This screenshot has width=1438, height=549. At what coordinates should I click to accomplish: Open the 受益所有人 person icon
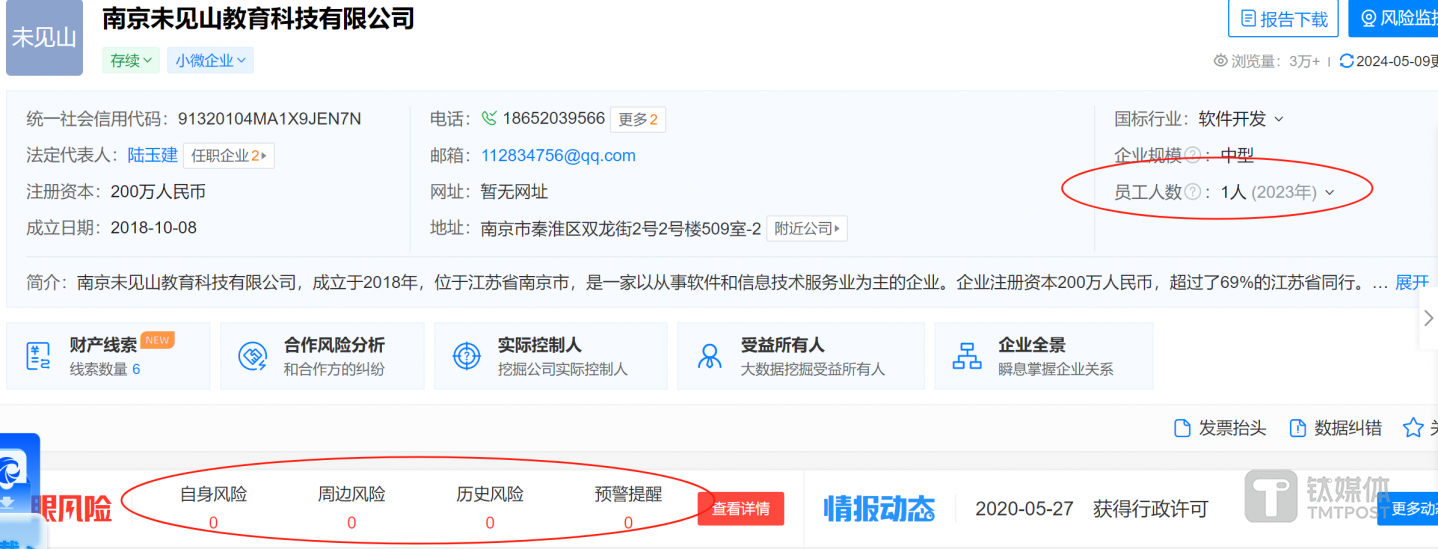point(710,356)
